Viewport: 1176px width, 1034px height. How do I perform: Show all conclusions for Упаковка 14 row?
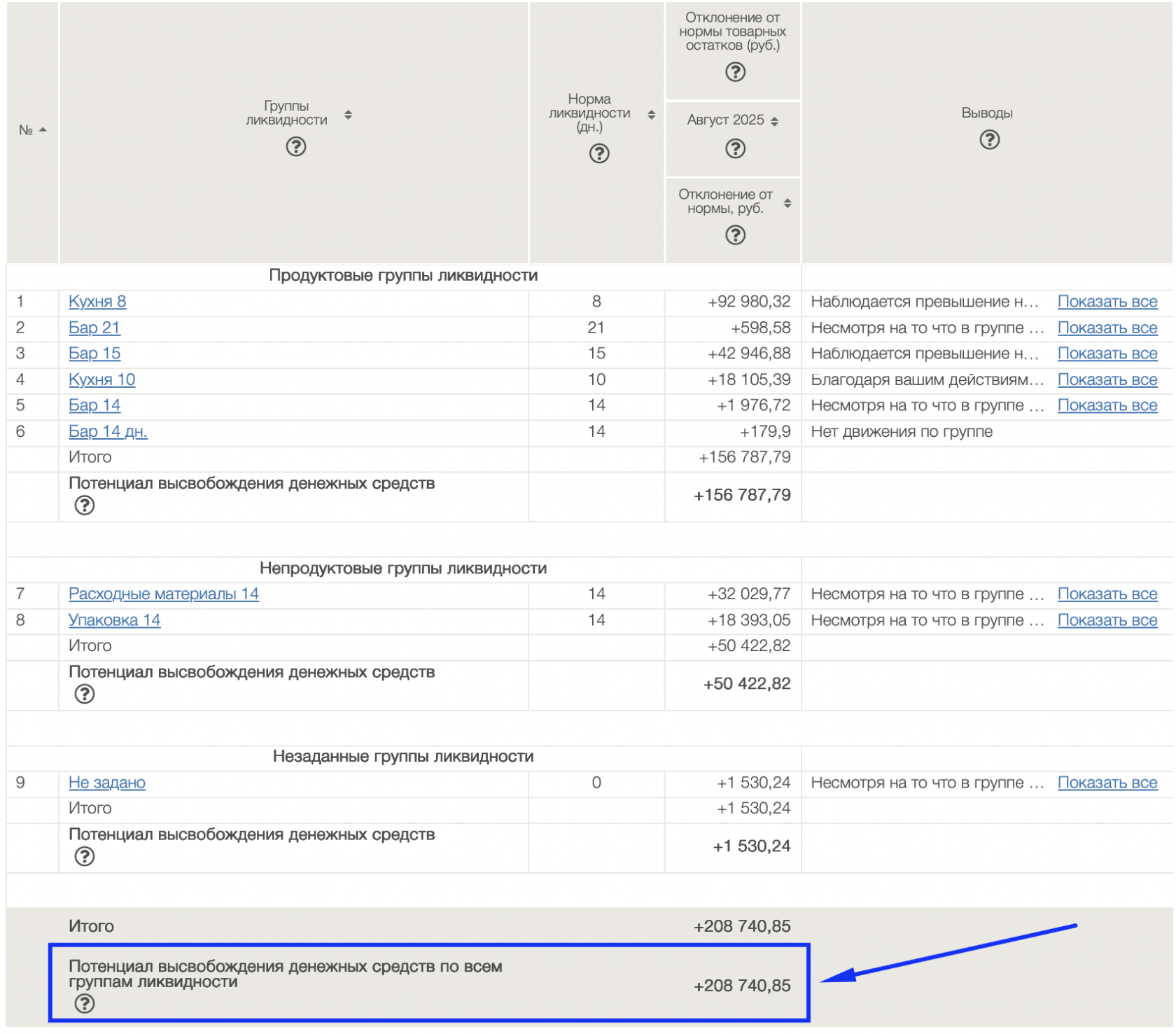[1107, 620]
